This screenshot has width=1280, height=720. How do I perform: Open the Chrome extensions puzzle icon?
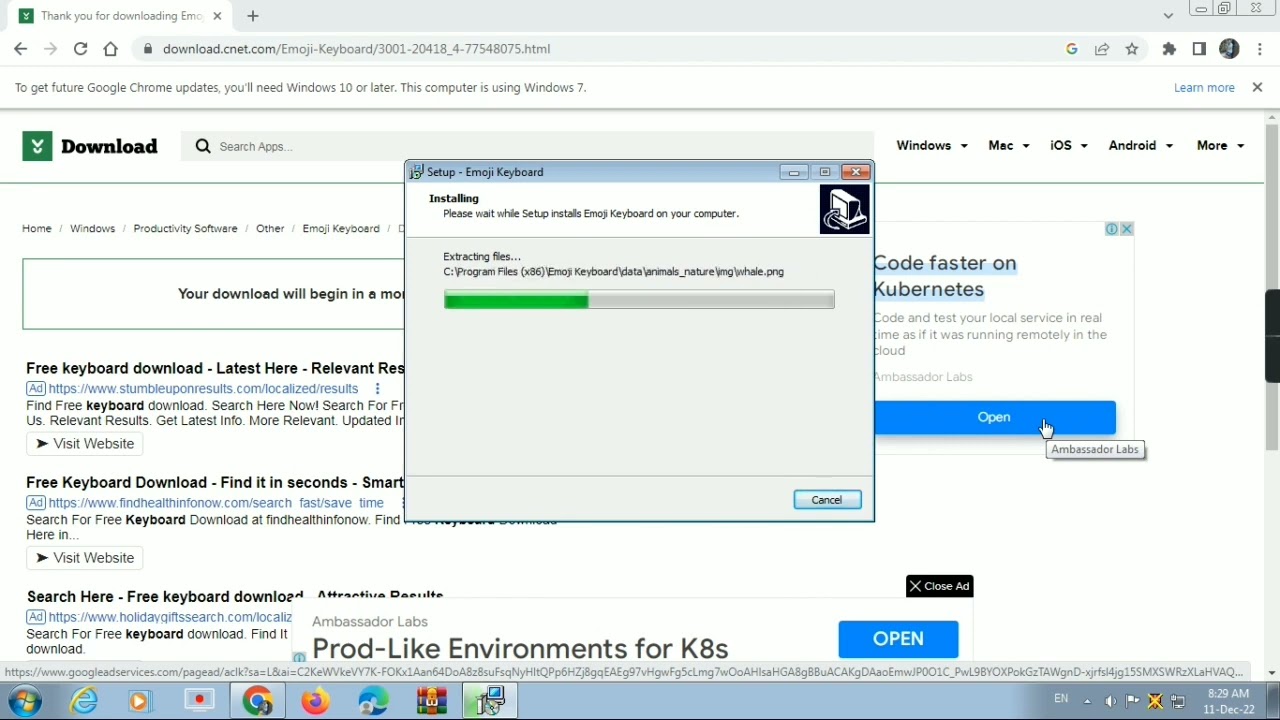click(x=1169, y=49)
